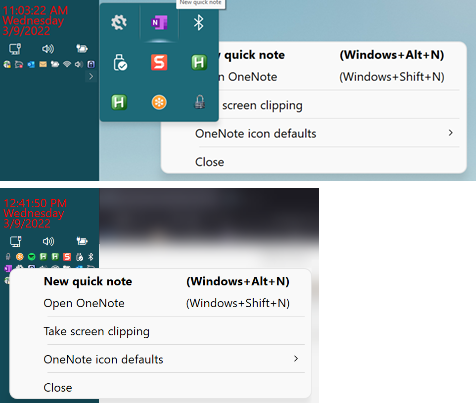The image size is (476, 403).
Task: Click (Windows+Shift+N) shortcut text in 12:41 PM menu
Action: [x=238, y=303]
